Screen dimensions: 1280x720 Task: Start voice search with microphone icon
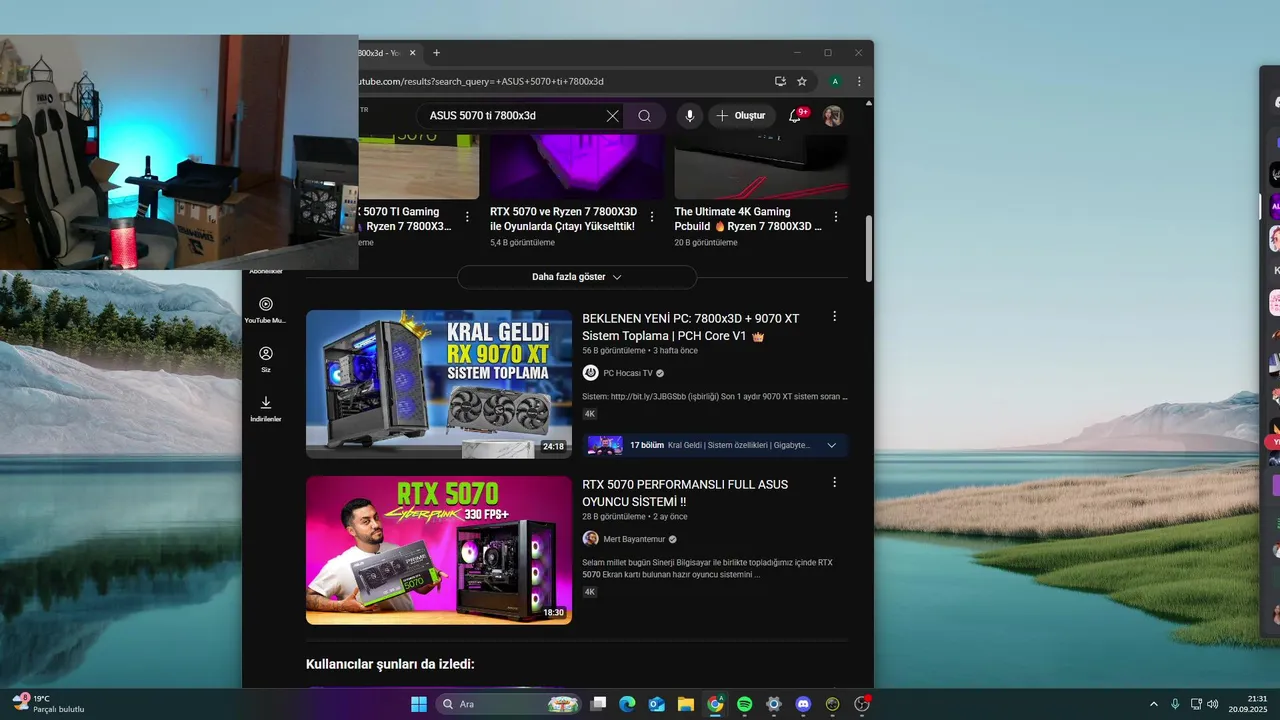pyautogui.click(x=689, y=116)
